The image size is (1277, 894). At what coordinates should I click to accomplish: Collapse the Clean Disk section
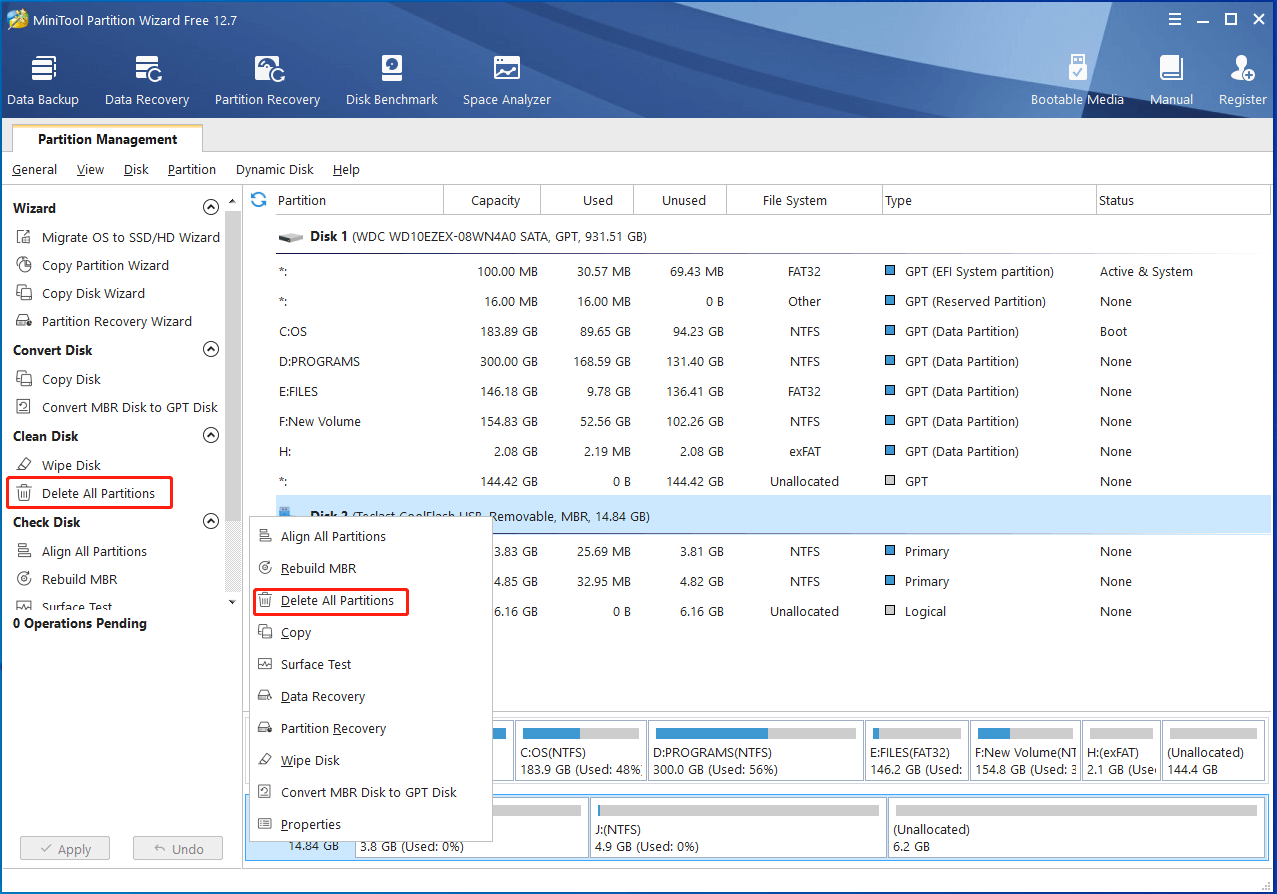click(211, 436)
